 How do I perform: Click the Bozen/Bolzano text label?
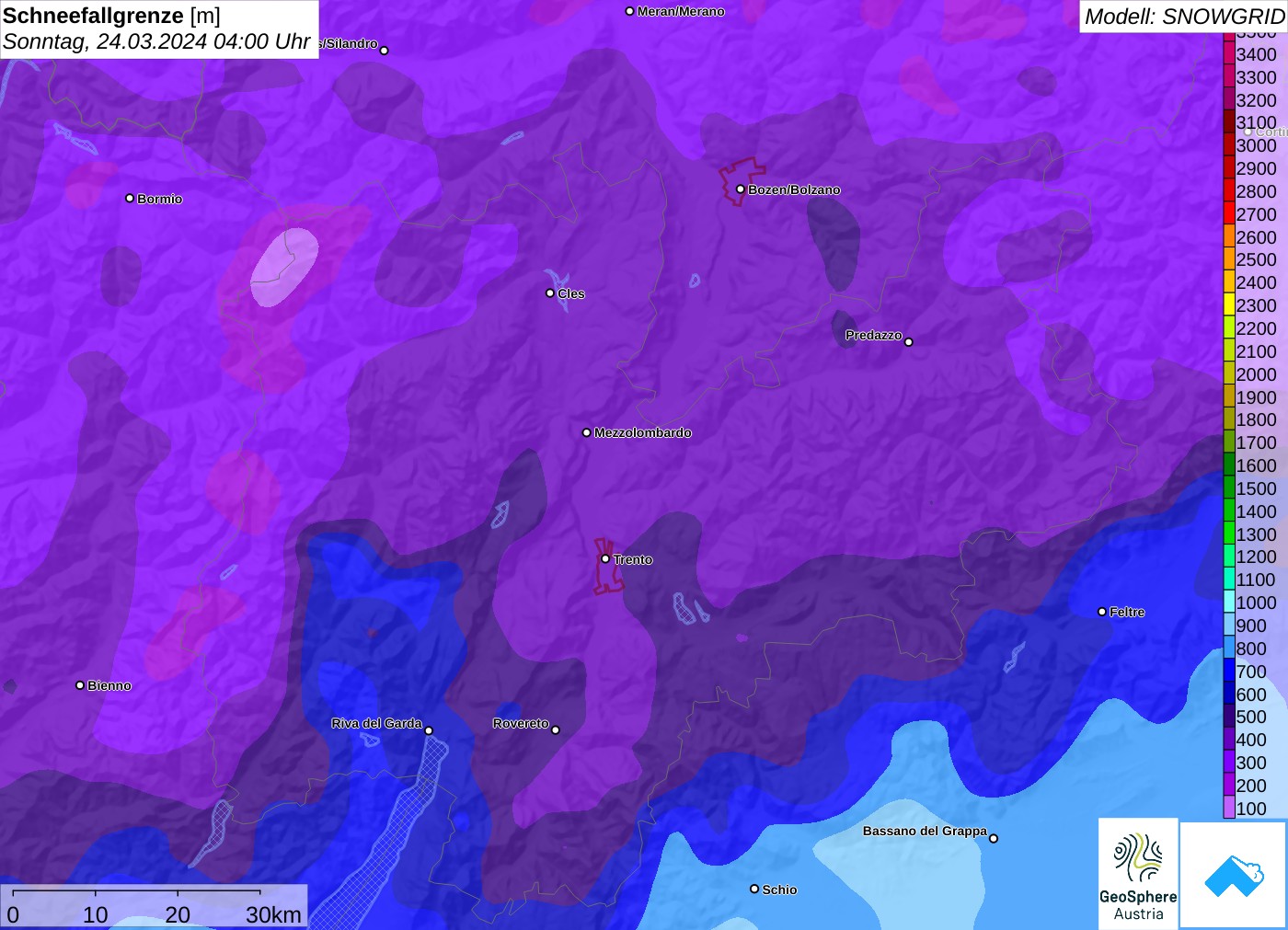click(x=794, y=189)
